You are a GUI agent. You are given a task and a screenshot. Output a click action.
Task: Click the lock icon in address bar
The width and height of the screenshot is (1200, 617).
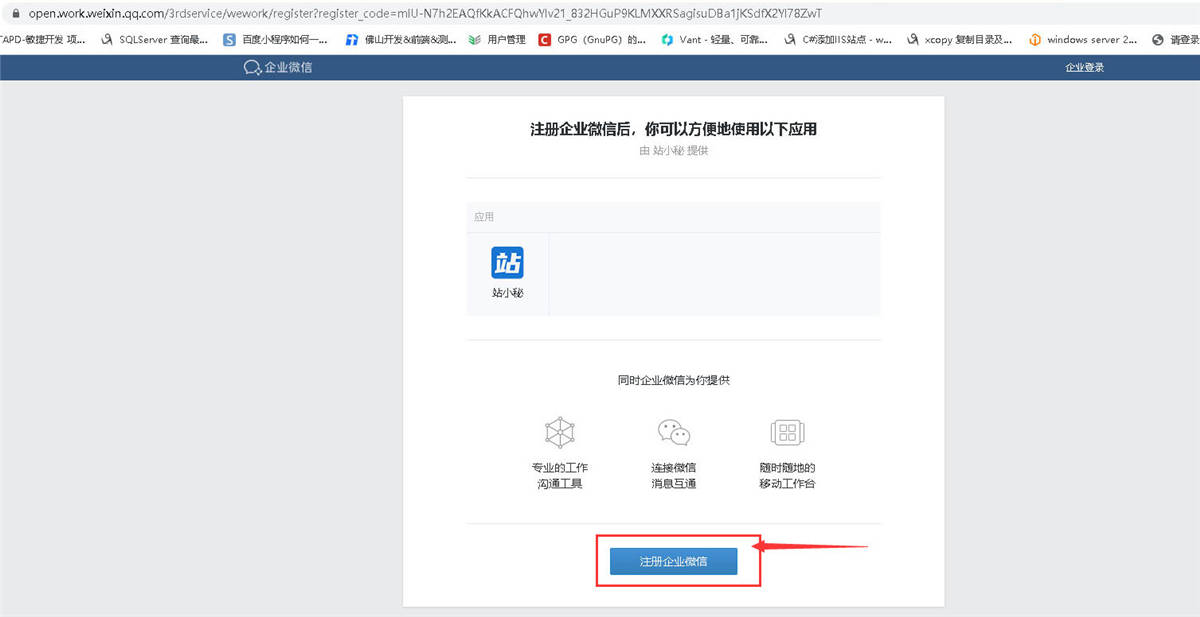click(15, 14)
